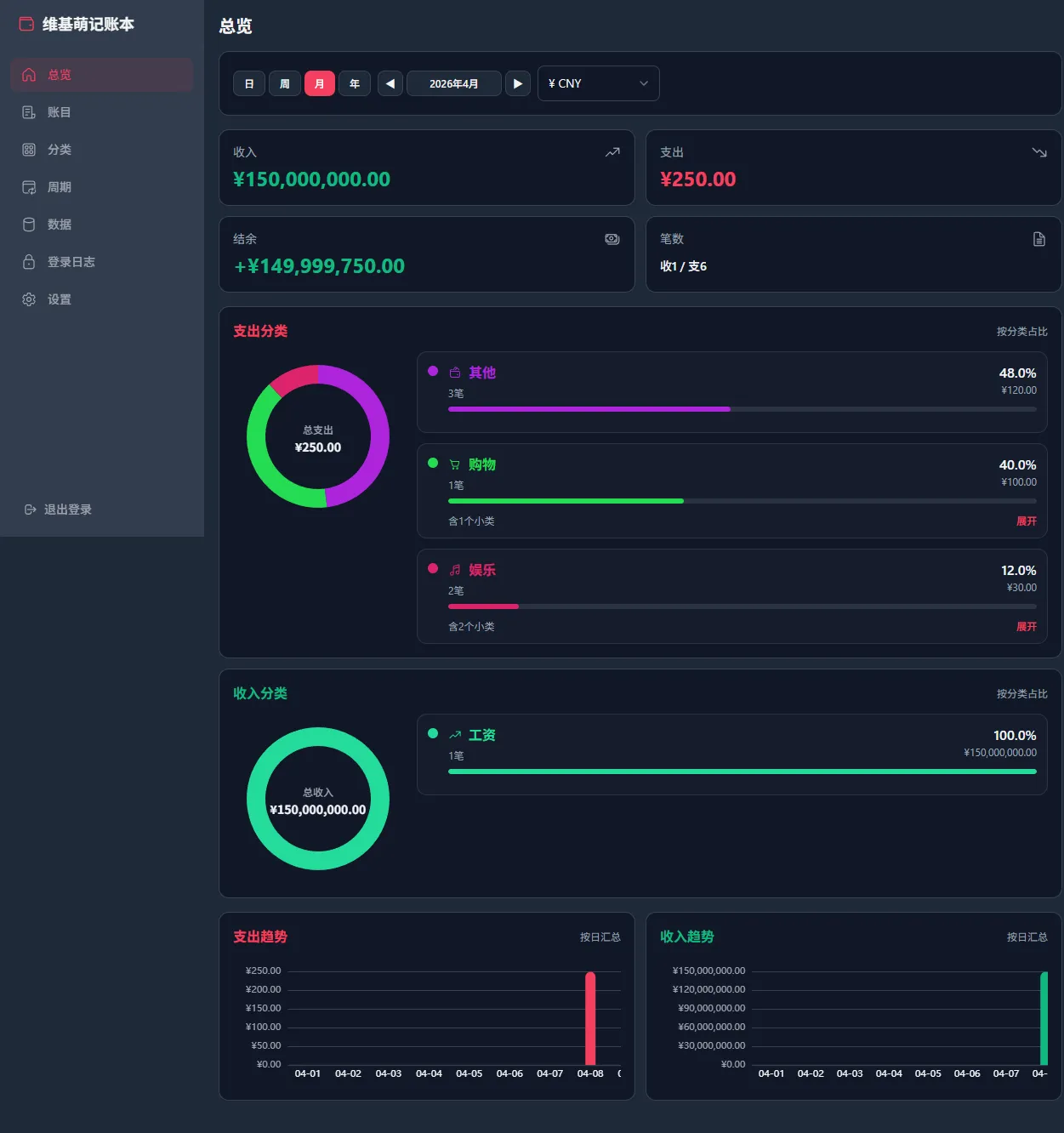Click the red 04-08 expense trend bar
This screenshot has width=1064, height=1133.
[590, 1018]
